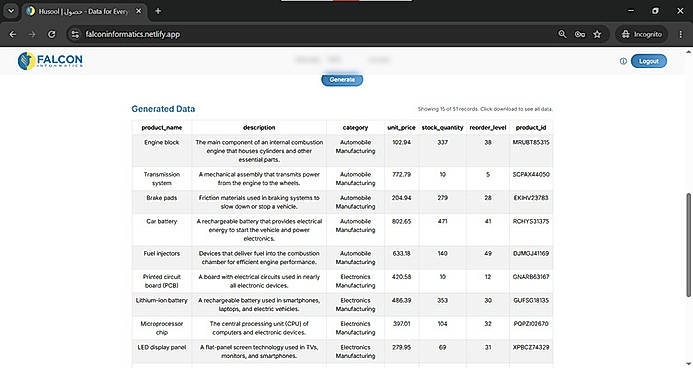Click unit price 633.18
This screenshot has width=693, height=368.
(401, 254)
